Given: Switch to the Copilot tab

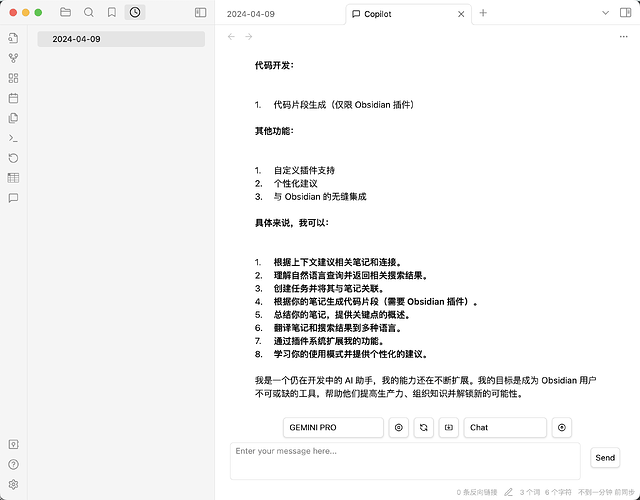Looking at the screenshot, I should pyautogui.click(x=408, y=14).
